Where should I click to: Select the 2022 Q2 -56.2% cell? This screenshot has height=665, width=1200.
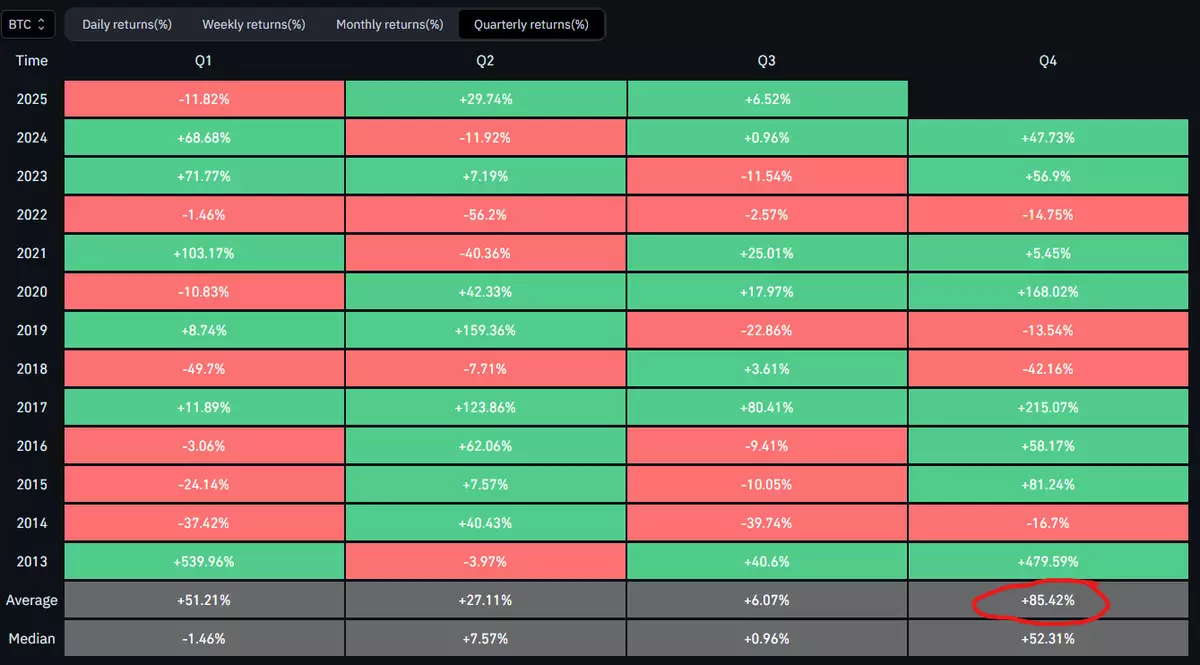[x=486, y=215]
